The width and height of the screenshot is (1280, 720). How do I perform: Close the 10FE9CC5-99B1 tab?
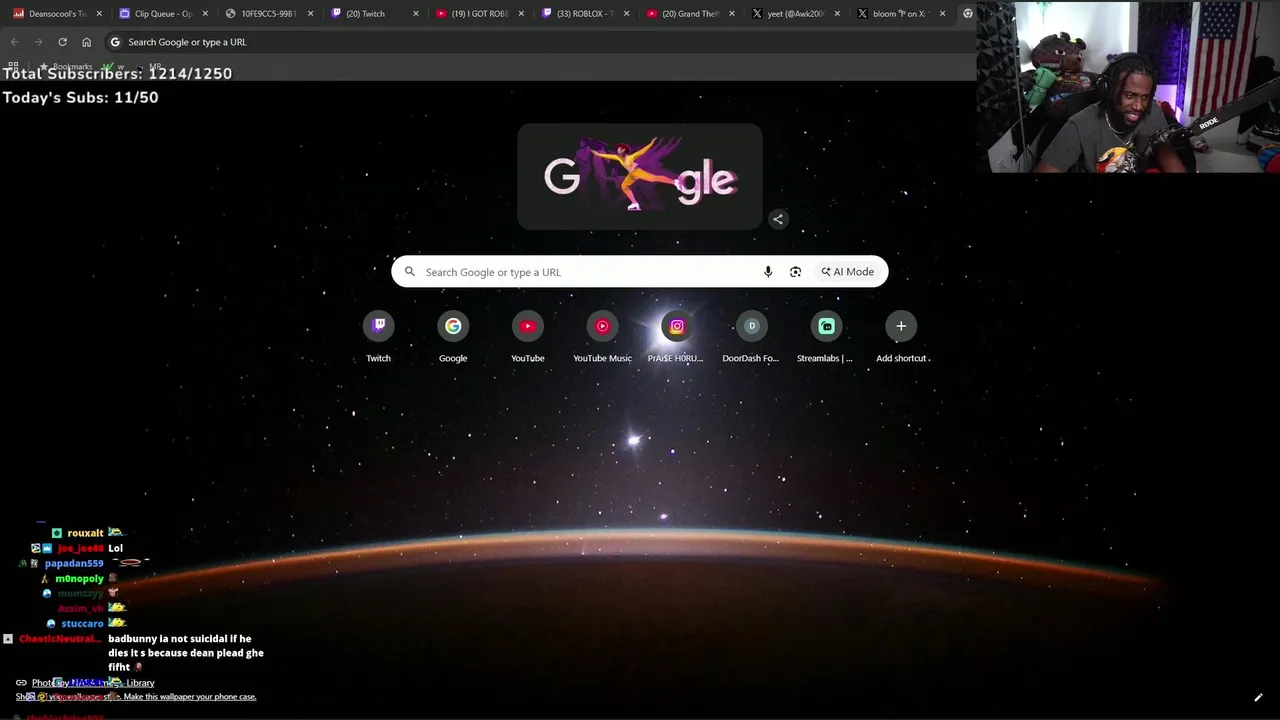[311, 14]
